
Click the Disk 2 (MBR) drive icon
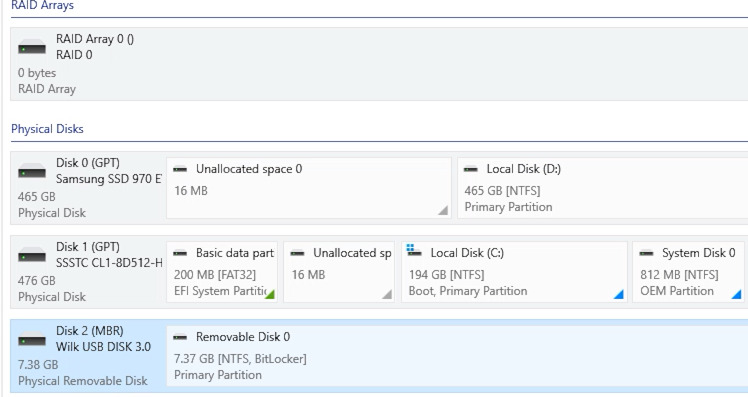[x=32, y=339]
